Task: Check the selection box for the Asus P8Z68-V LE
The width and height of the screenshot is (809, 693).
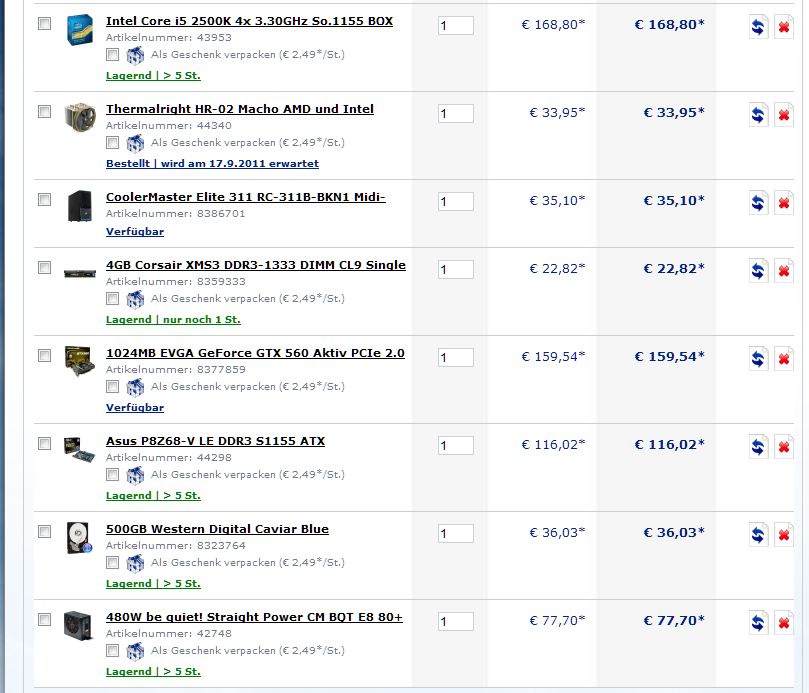Action: coord(44,443)
